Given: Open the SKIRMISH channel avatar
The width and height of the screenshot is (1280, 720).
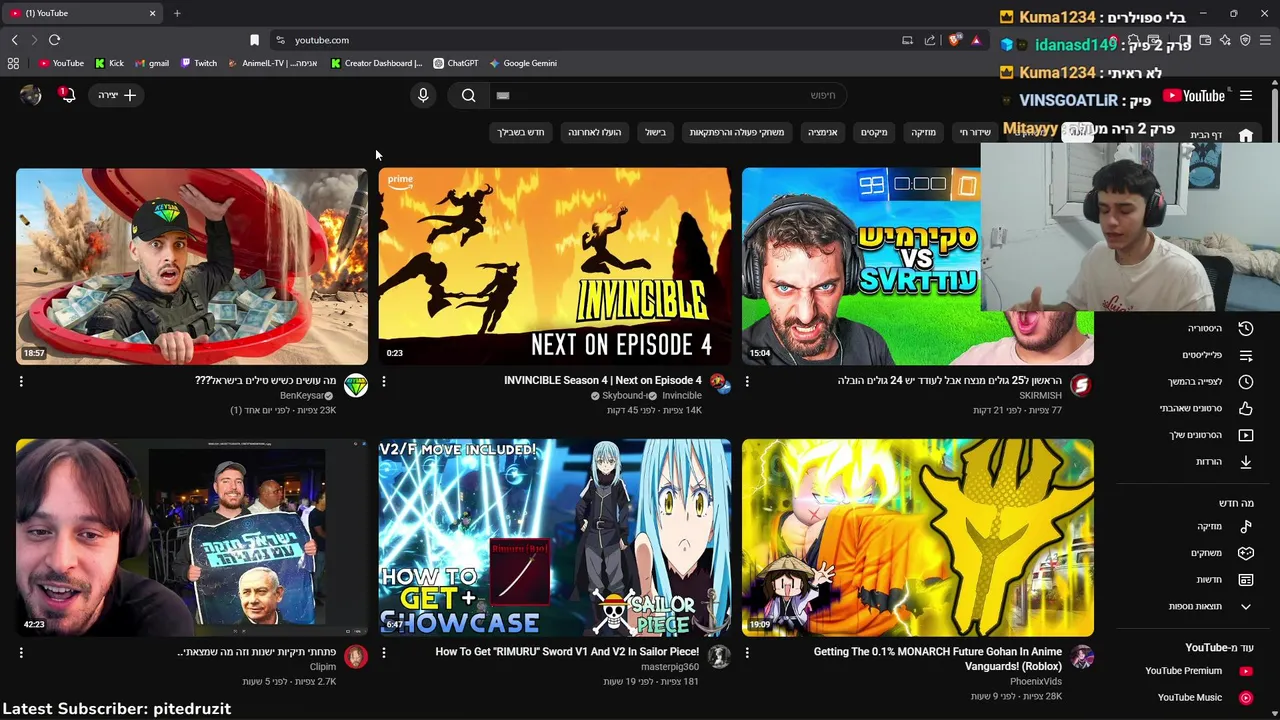Looking at the screenshot, I should click(1081, 386).
